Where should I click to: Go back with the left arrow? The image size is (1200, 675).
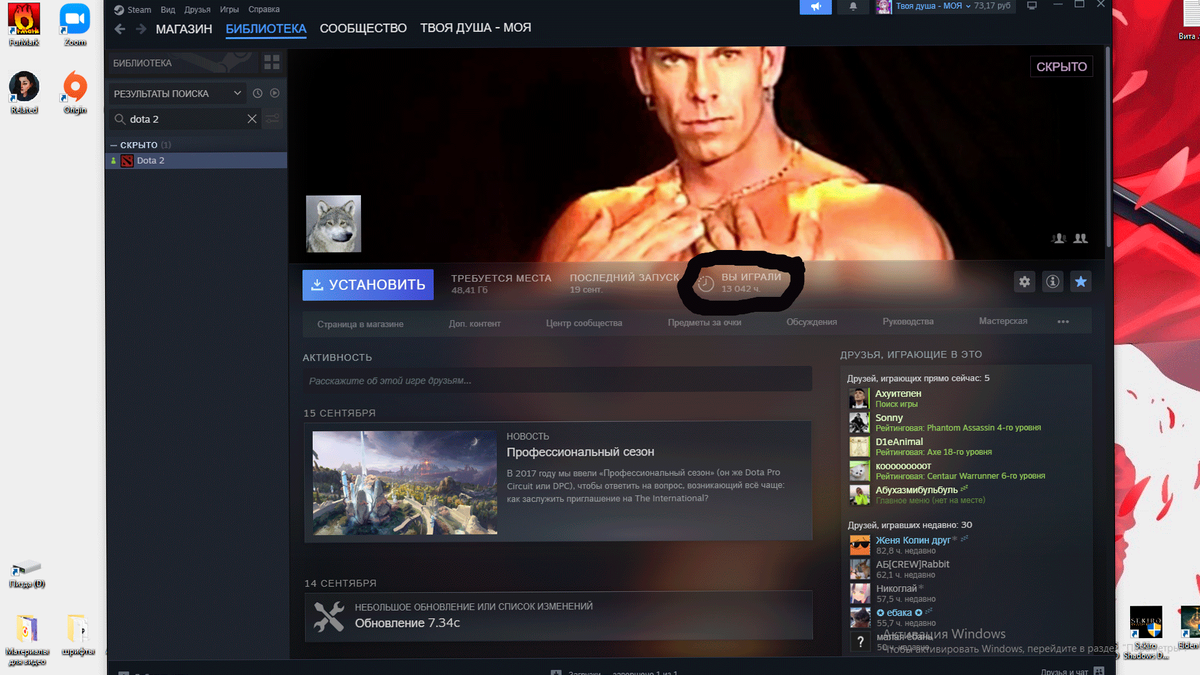click(x=120, y=29)
